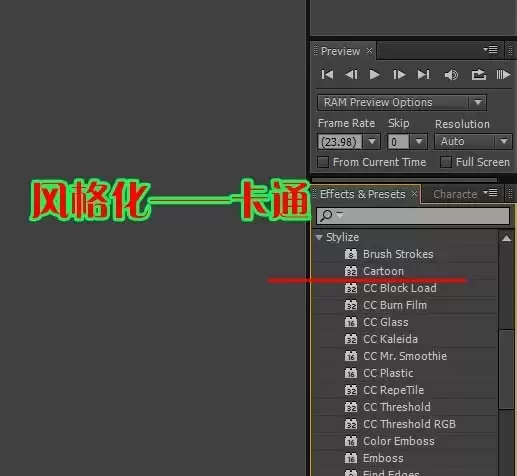Select the Effects & Presets tab
Viewport: 517px width, 476px height.
pyautogui.click(x=363, y=194)
